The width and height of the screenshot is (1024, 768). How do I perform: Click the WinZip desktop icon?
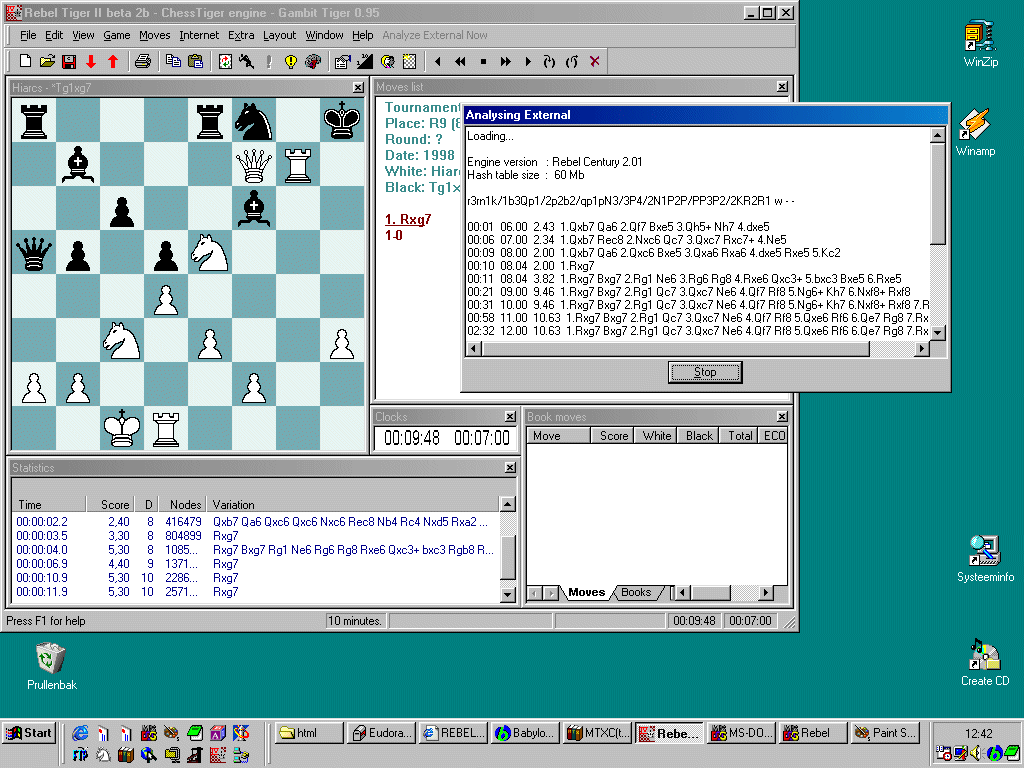[980, 43]
